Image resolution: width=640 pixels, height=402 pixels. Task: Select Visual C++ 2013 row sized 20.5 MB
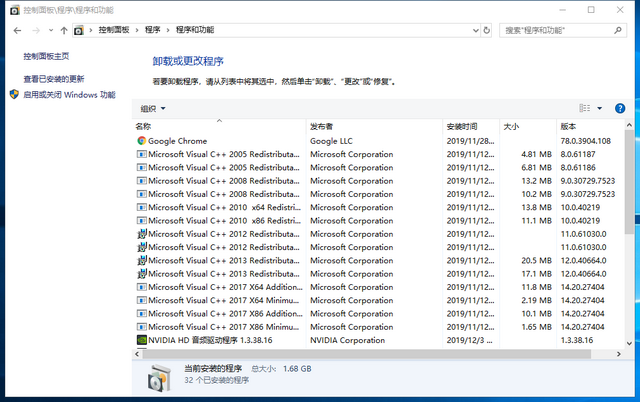[x=378, y=260]
